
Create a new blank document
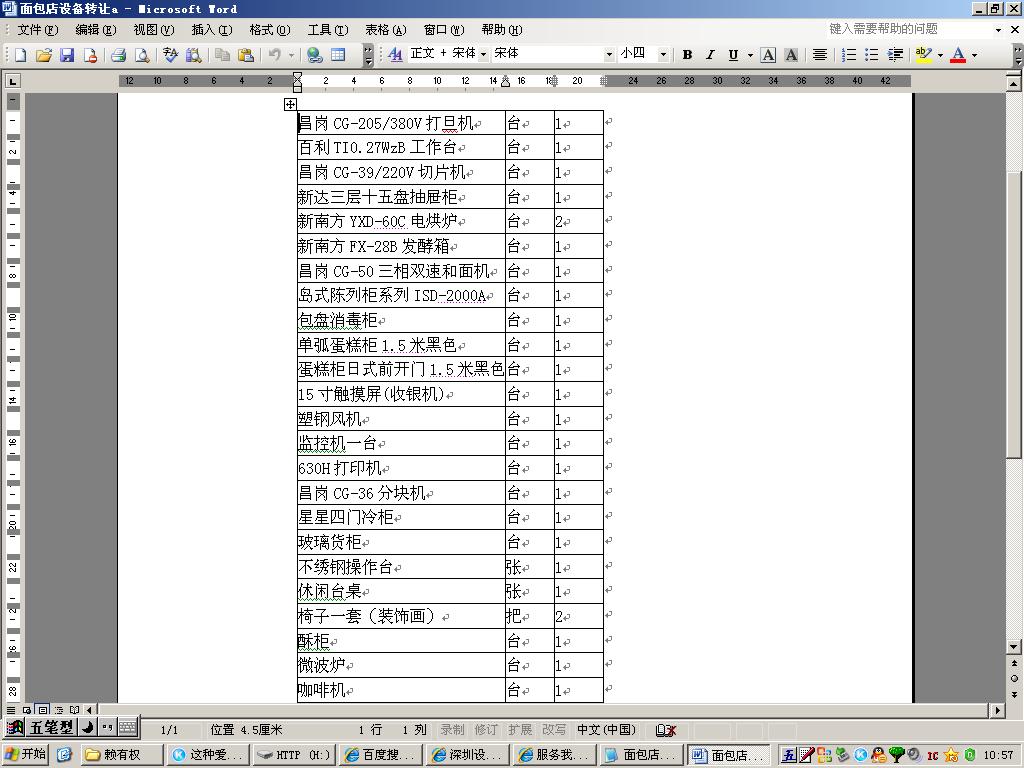pyautogui.click(x=20, y=55)
